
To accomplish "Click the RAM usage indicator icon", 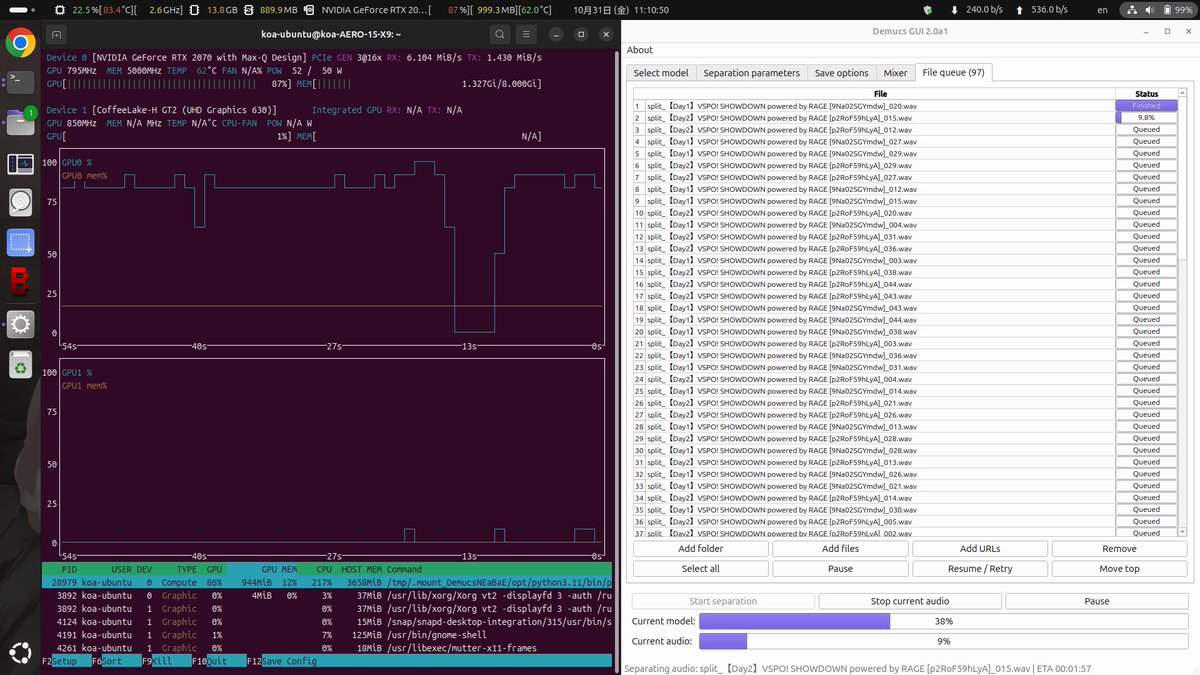I will [193, 9].
